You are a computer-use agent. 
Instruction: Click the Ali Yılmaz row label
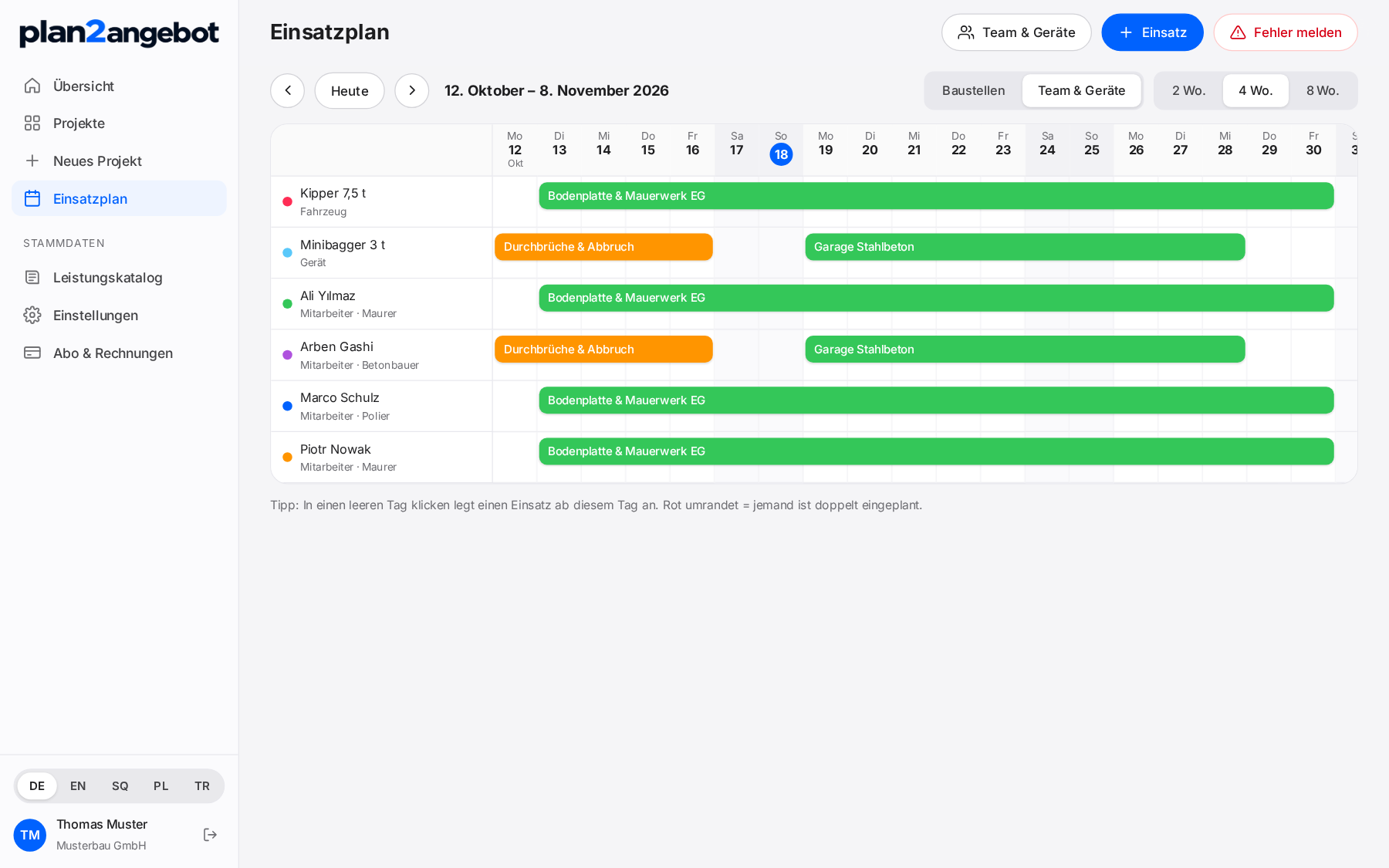pos(381,304)
